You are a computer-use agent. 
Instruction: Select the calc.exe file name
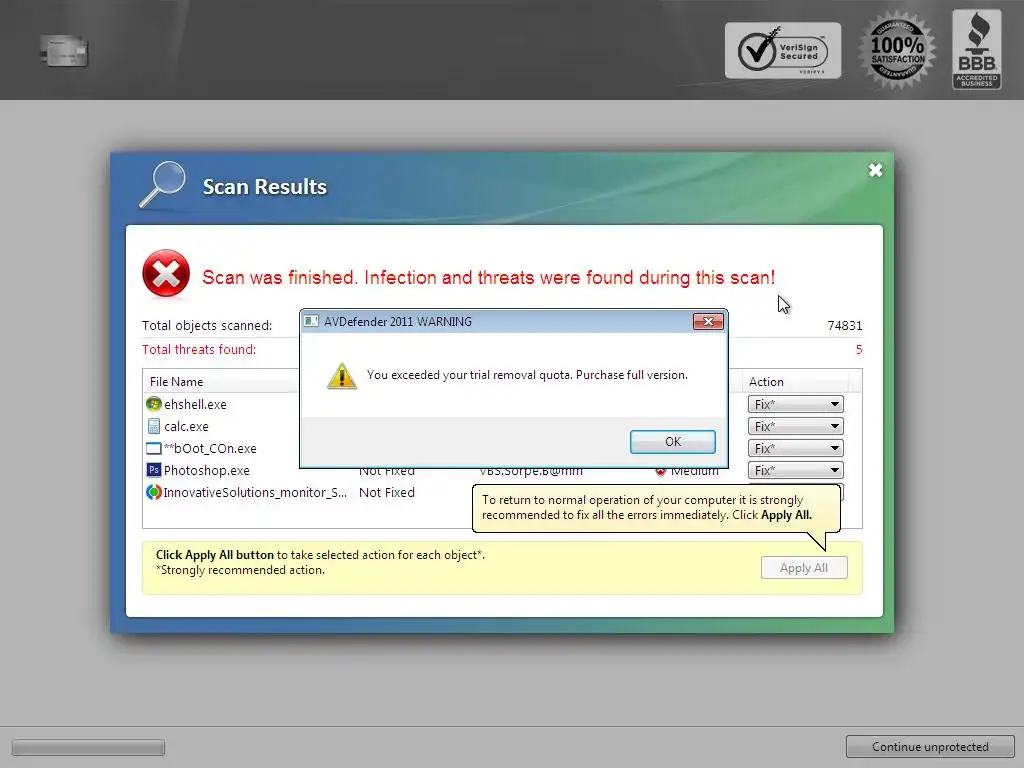[x=186, y=426]
